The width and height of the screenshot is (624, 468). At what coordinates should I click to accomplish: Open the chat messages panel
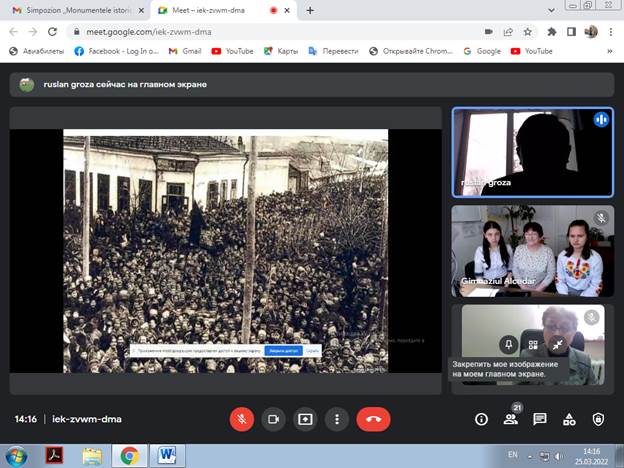click(x=540, y=419)
